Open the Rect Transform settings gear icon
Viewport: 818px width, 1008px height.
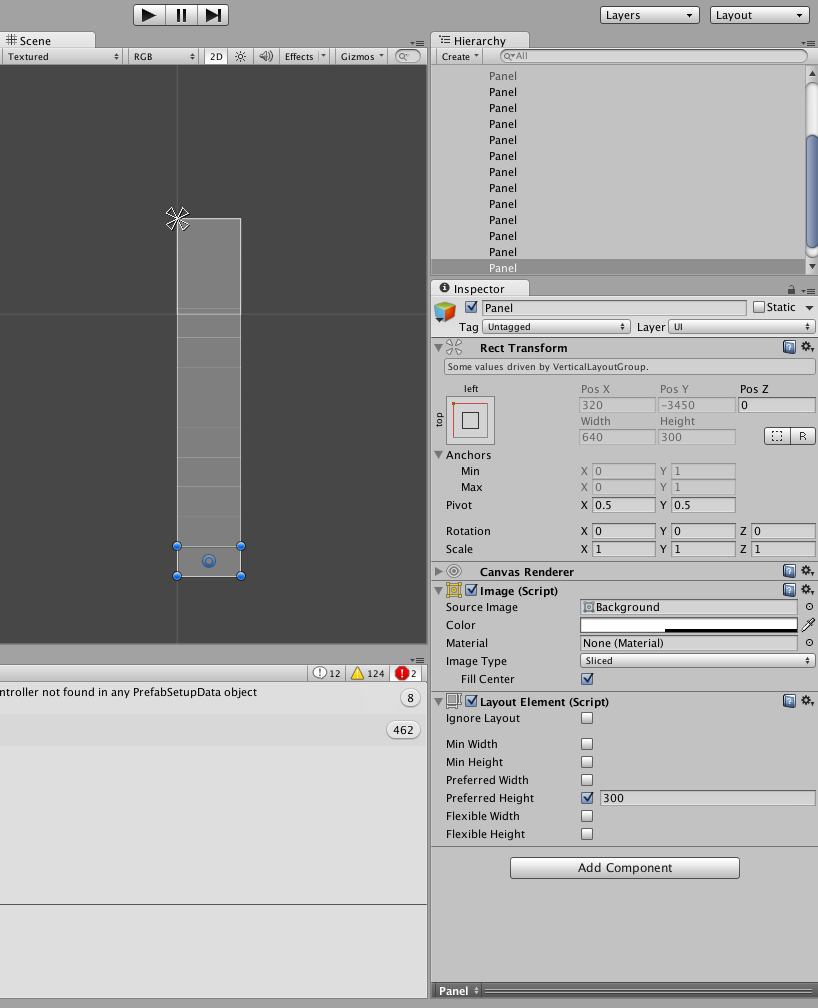(808, 346)
